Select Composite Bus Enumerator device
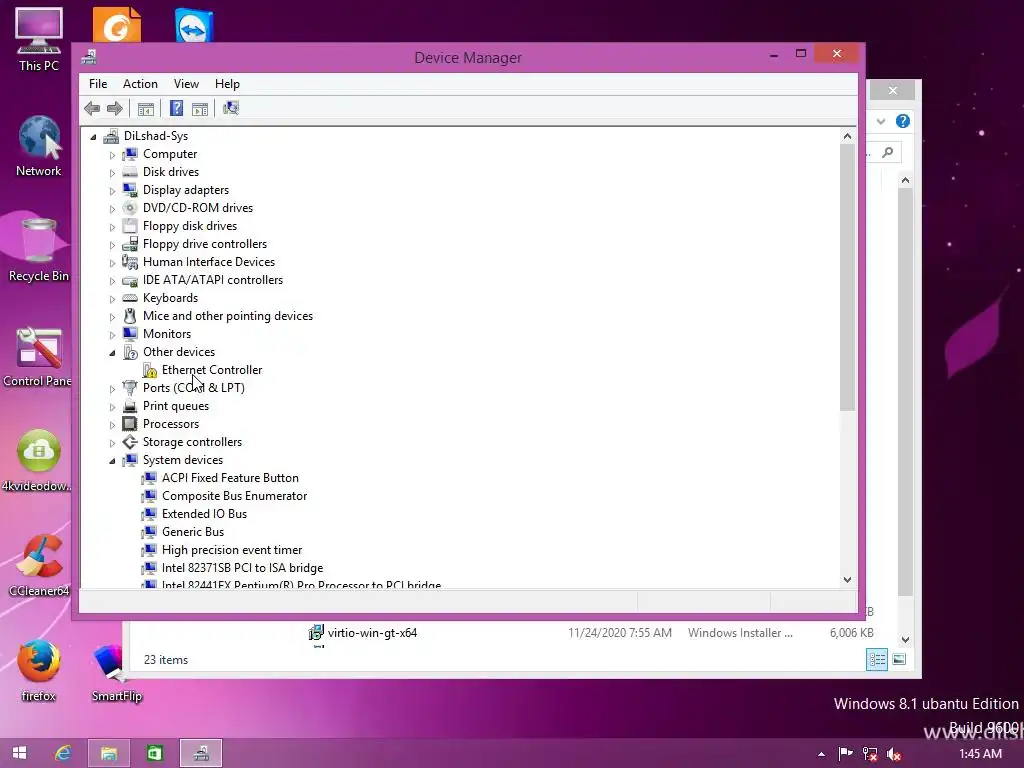The height and width of the screenshot is (768, 1024). (x=234, y=496)
